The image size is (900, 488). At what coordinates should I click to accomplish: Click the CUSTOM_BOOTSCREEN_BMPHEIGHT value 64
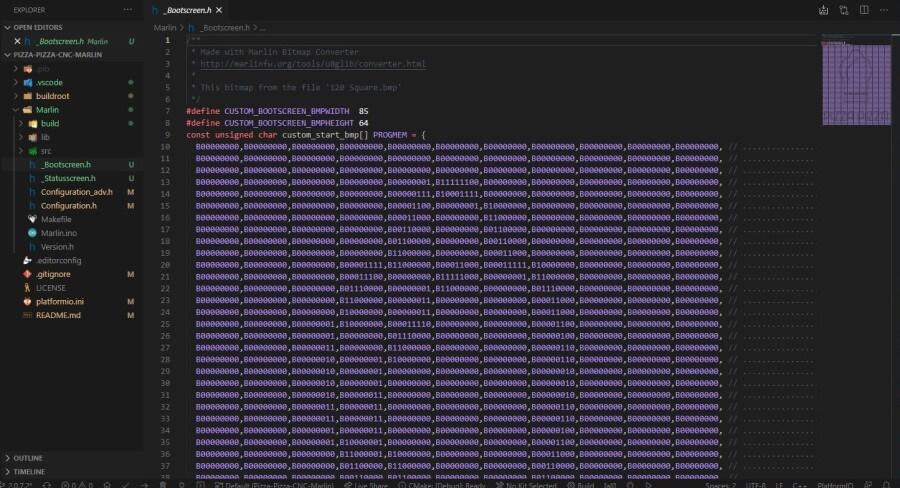point(363,123)
